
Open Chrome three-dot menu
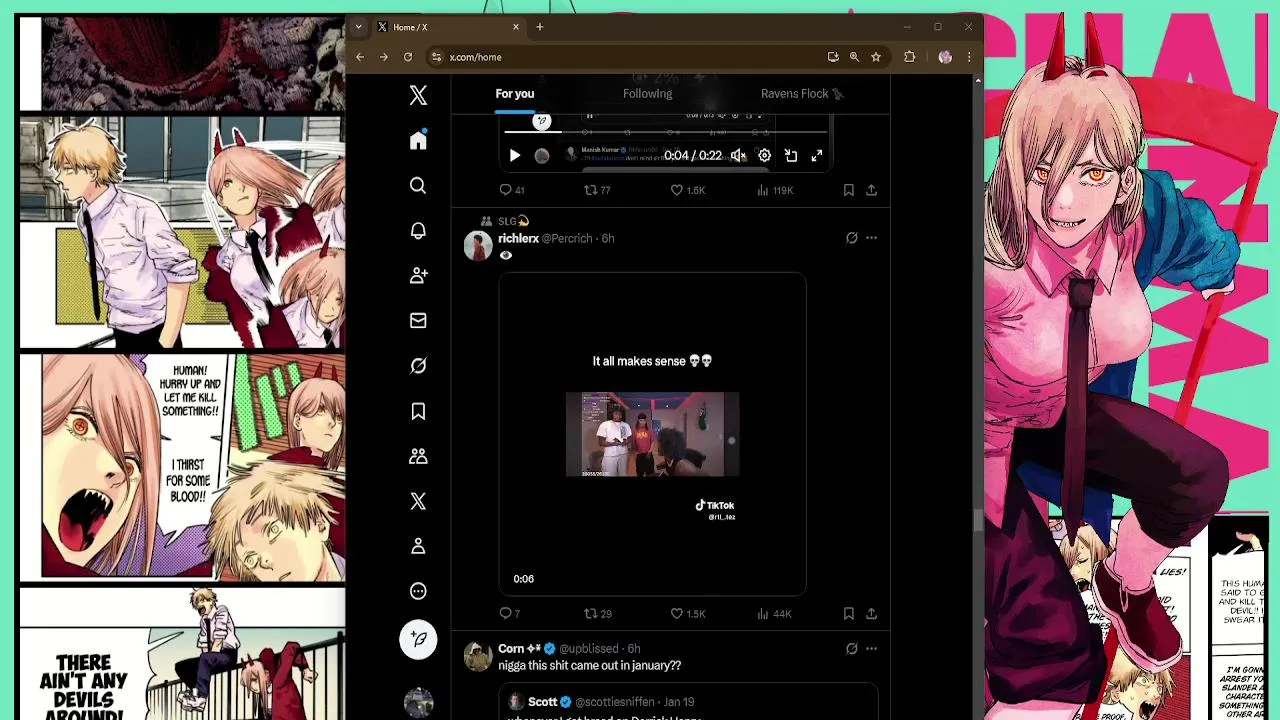click(968, 57)
